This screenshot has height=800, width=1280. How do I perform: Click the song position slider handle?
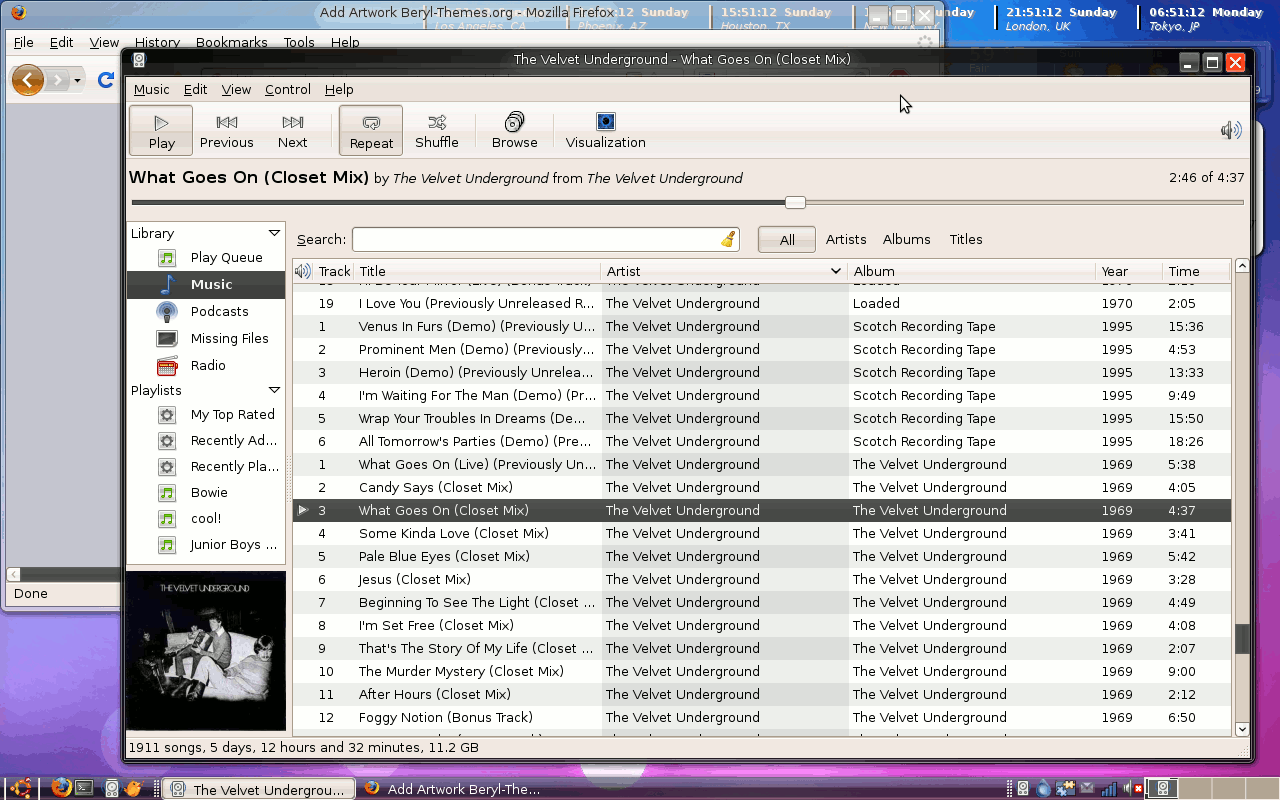[x=795, y=202]
